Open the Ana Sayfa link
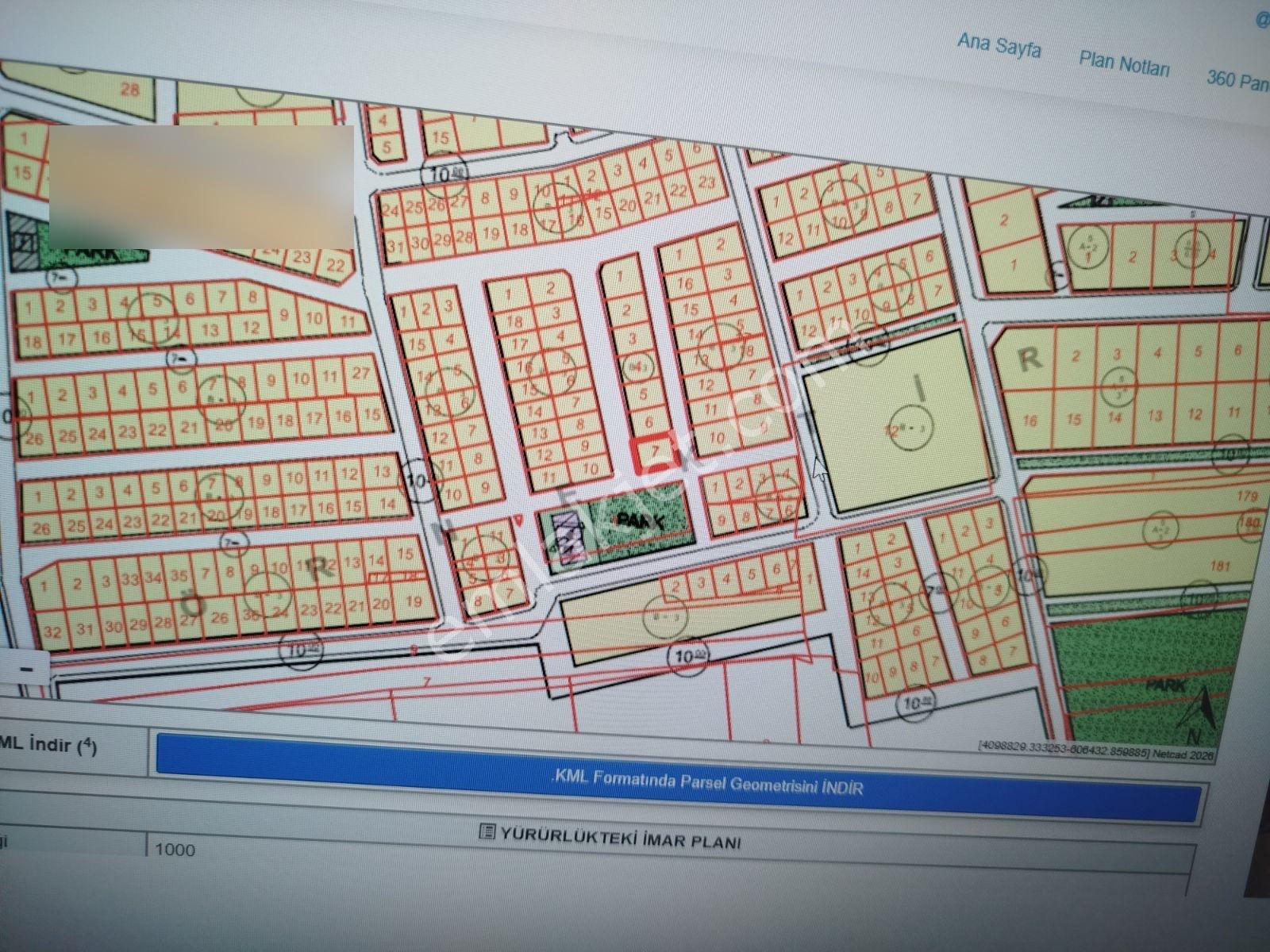The image size is (1270, 952). (999, 44)
